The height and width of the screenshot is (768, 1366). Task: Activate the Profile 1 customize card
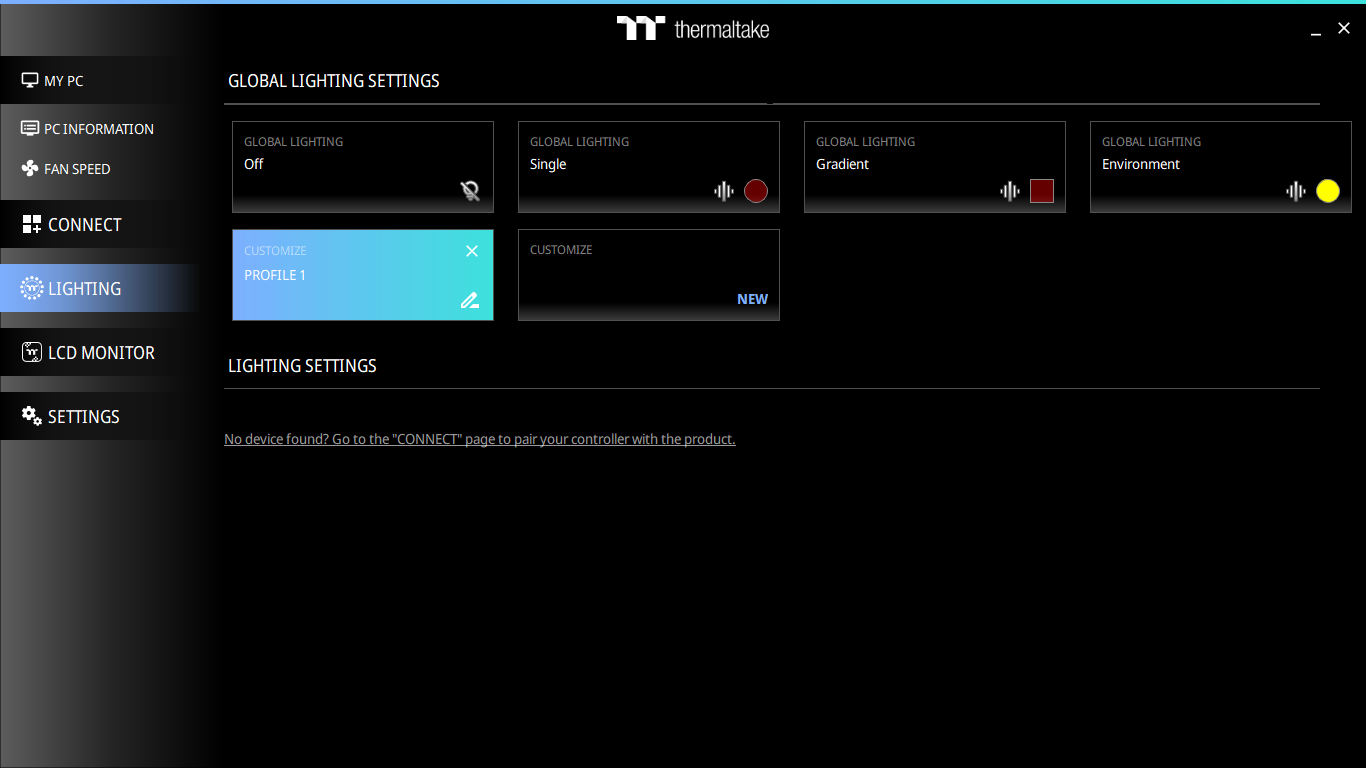coord(363,275)
